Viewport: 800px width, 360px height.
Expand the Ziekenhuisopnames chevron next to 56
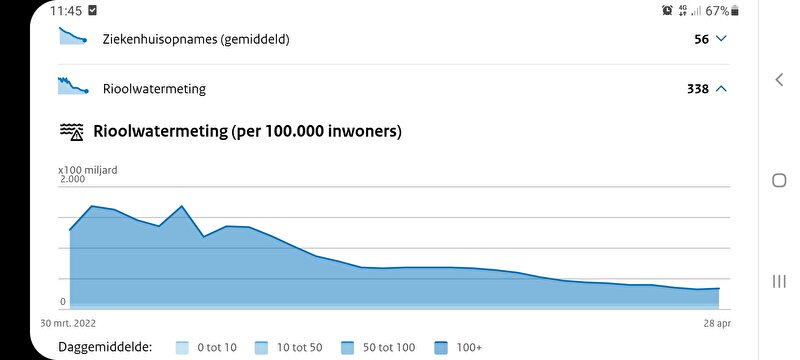pos(720,39)
